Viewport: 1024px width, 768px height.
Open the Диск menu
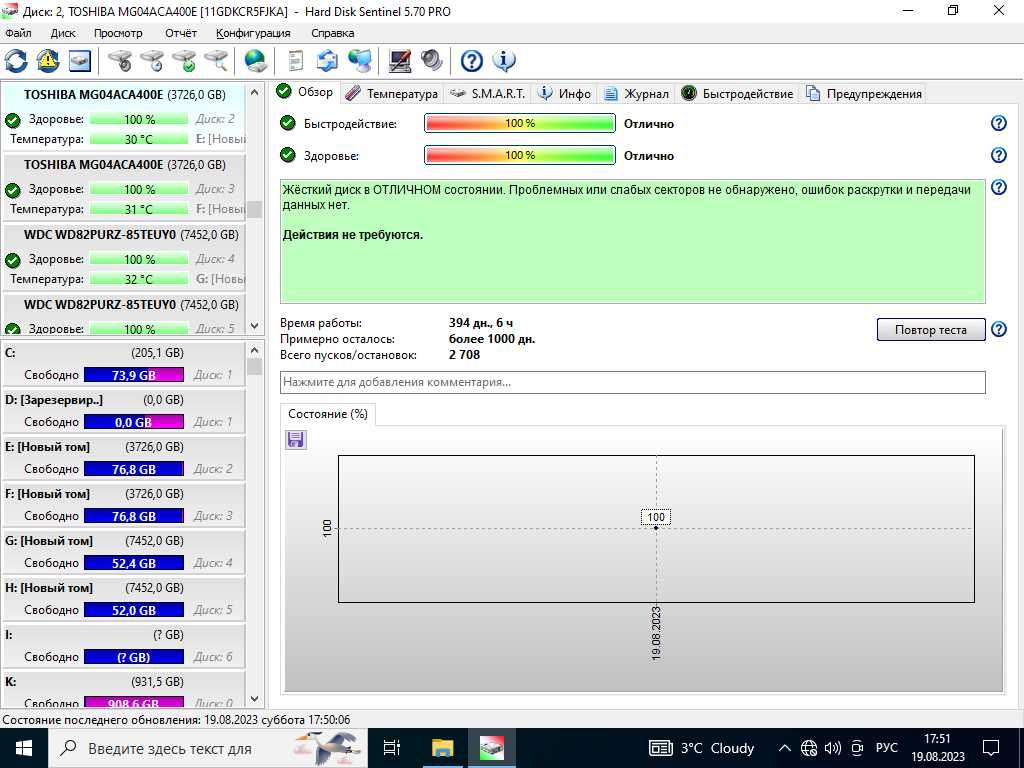63,33
